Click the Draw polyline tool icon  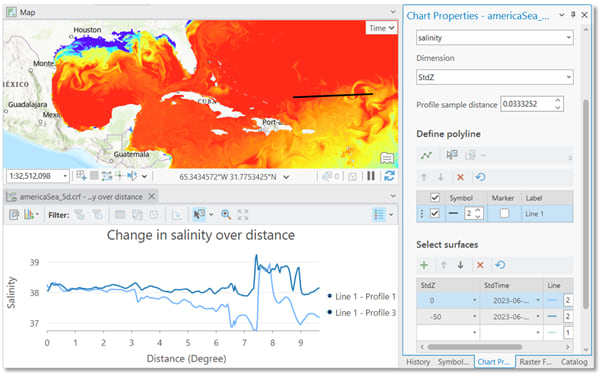tap(426, 155)
